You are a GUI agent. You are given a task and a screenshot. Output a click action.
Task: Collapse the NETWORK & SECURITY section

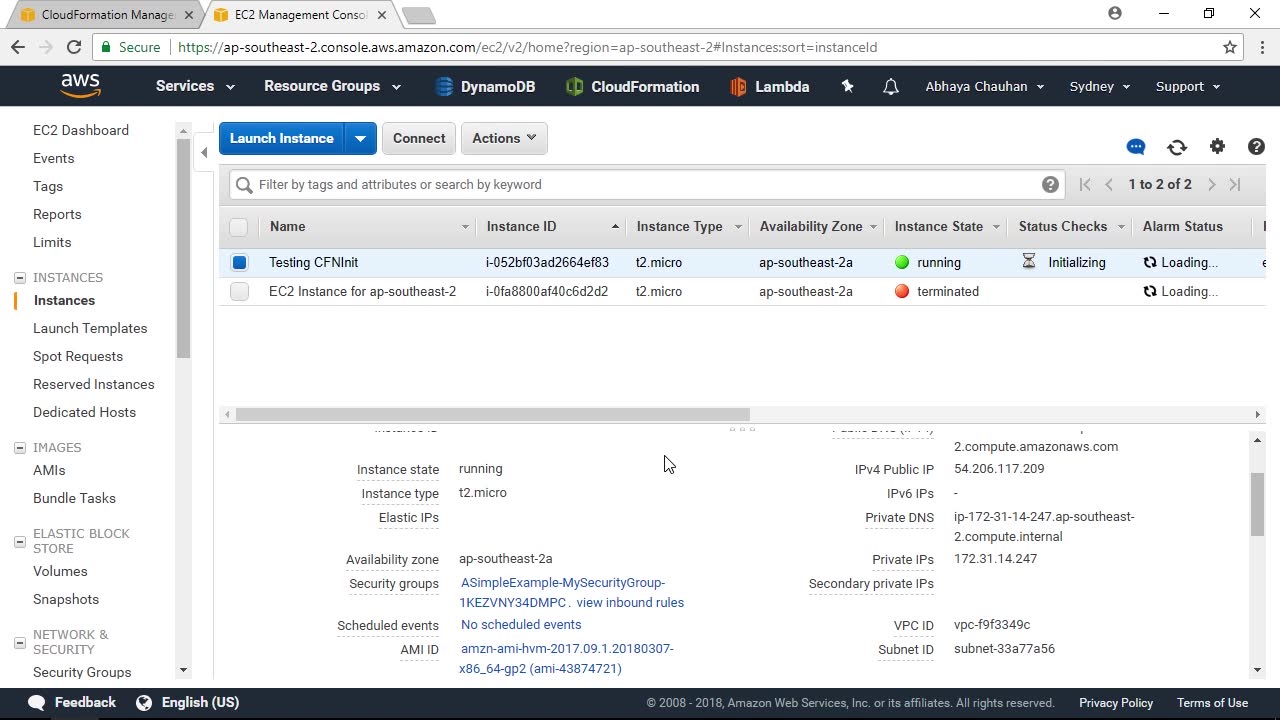(x=19, y=642)
